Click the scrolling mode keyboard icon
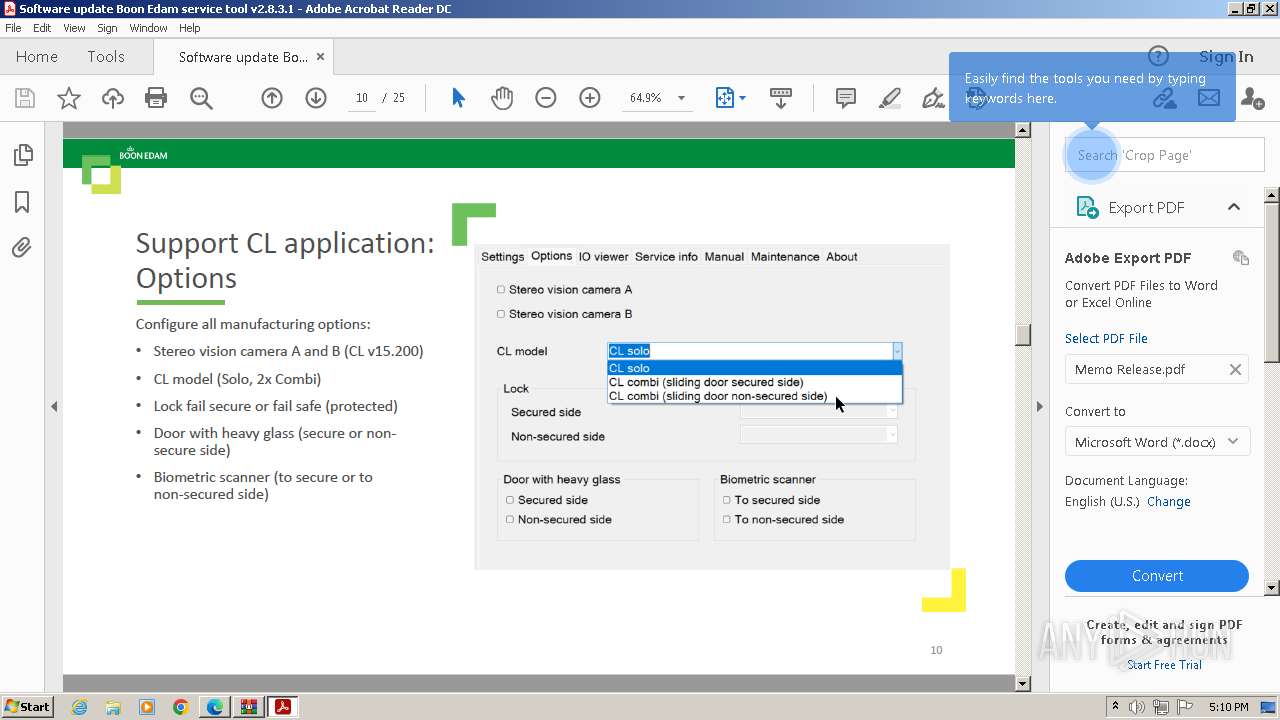1280x720 pixels. (781, 98)
